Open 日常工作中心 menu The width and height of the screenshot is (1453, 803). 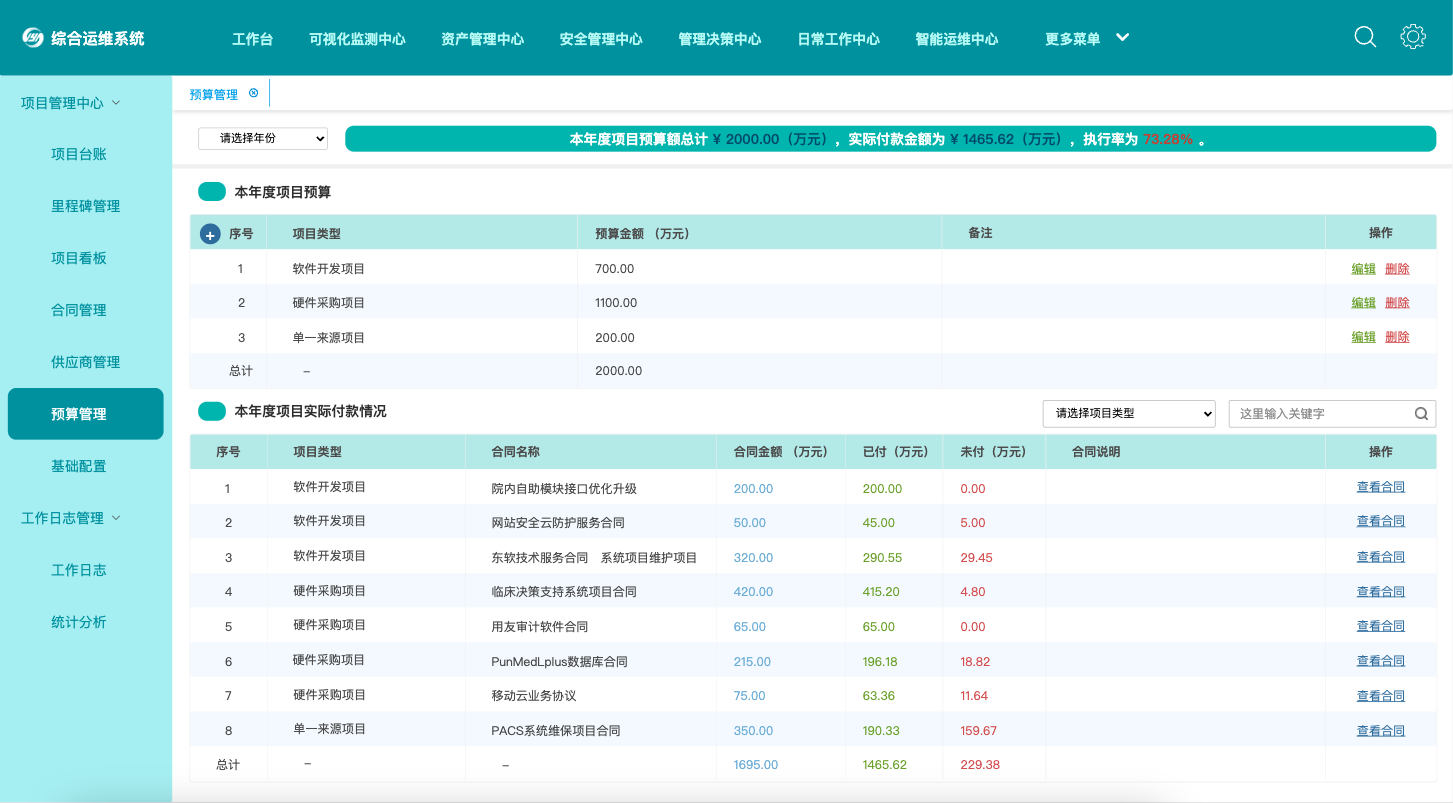838,39
